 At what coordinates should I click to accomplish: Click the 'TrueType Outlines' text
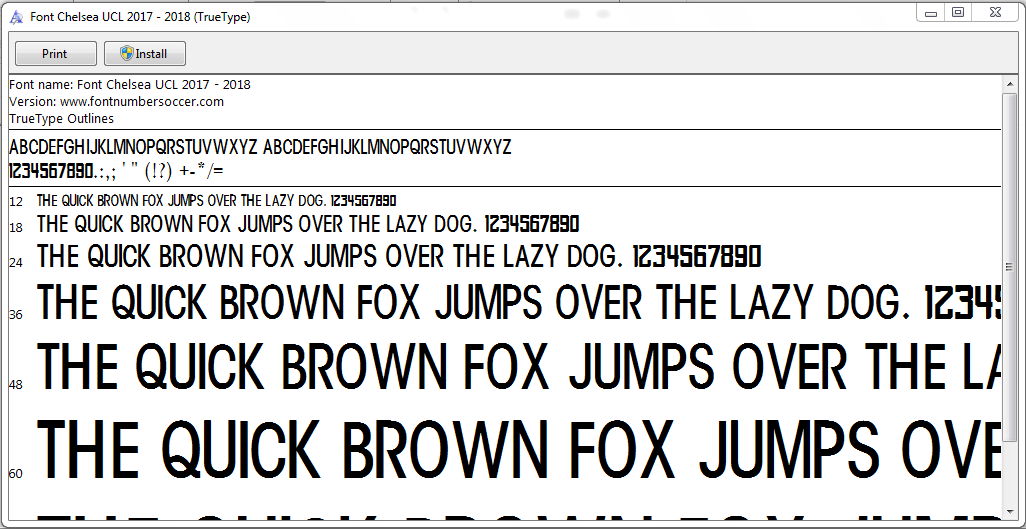click(62, 119)
